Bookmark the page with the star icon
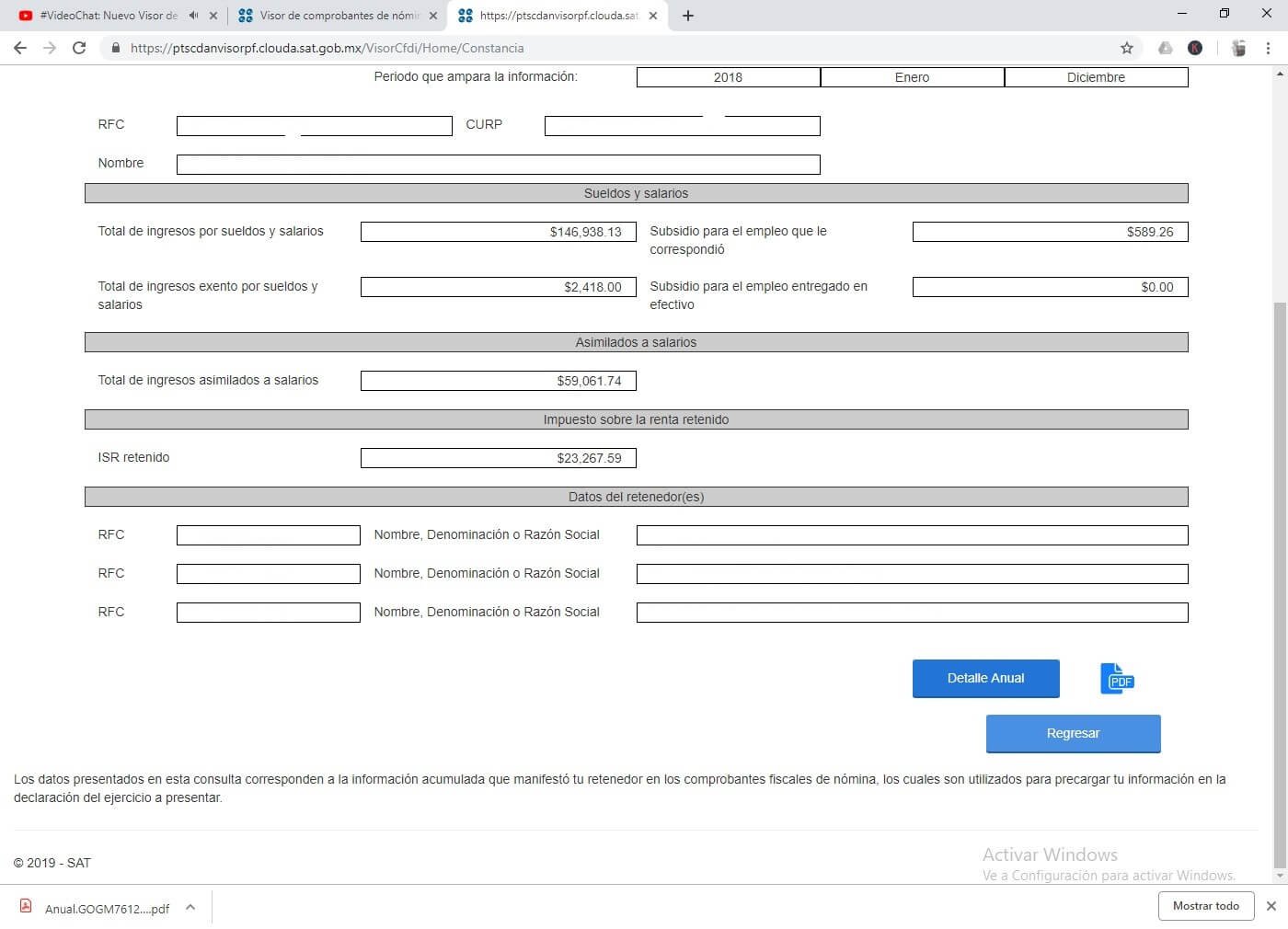1288x929 pixels. pyautogui.click(x=1126, y=48)
